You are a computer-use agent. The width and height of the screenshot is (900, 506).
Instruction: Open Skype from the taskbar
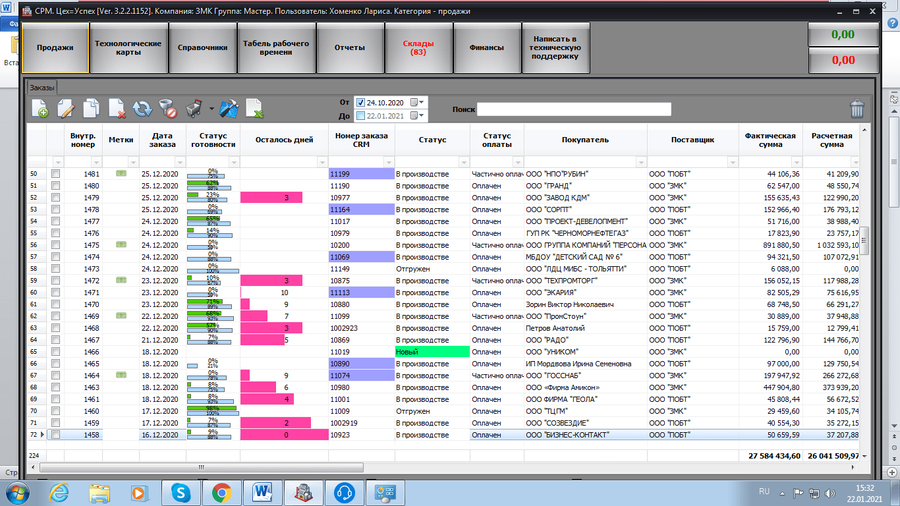(x=181, y=491)
